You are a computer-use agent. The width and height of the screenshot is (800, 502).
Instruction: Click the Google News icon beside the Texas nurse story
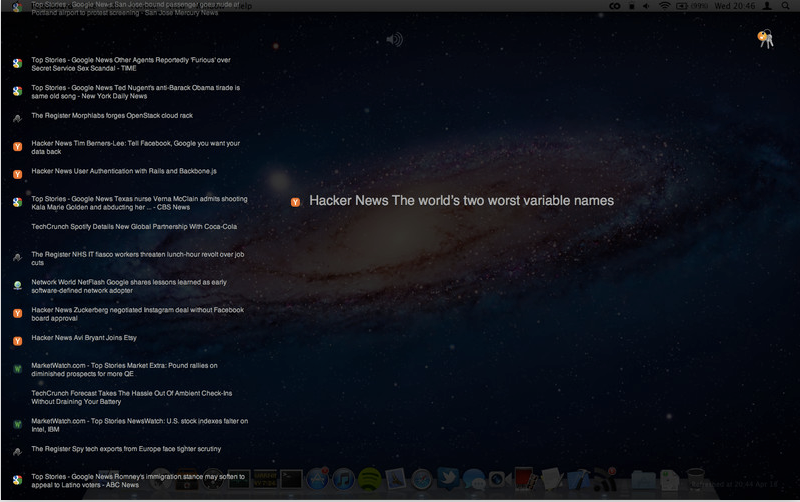point(17,203)
